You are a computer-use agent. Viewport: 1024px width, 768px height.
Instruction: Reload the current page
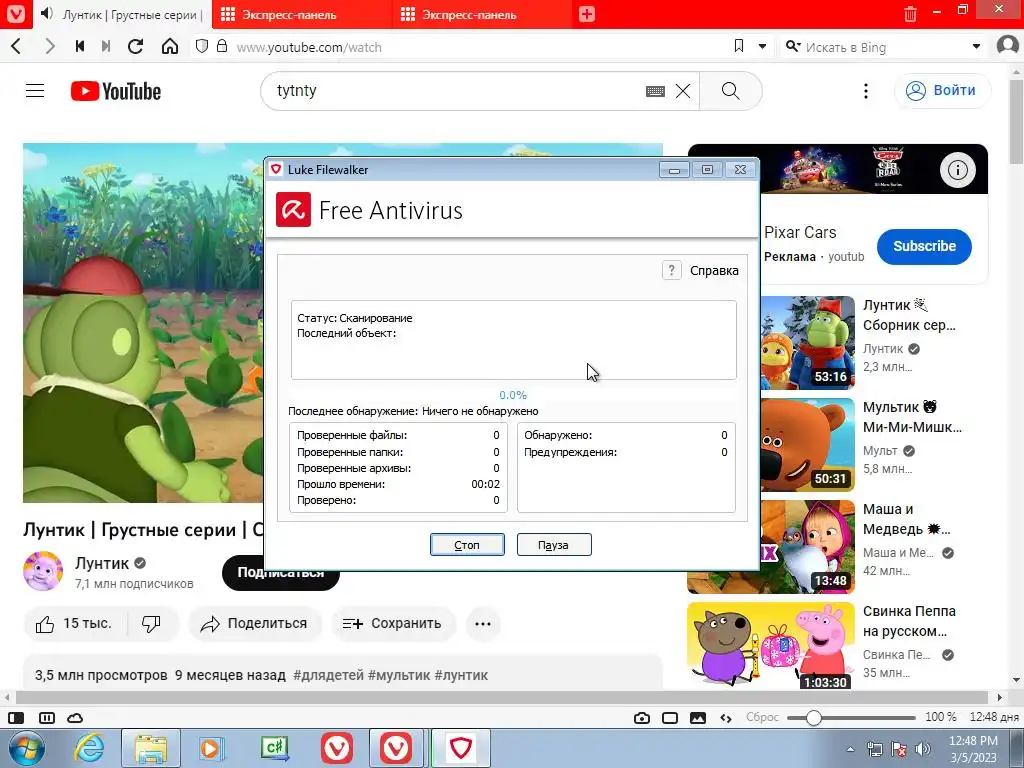coord(135,46)
